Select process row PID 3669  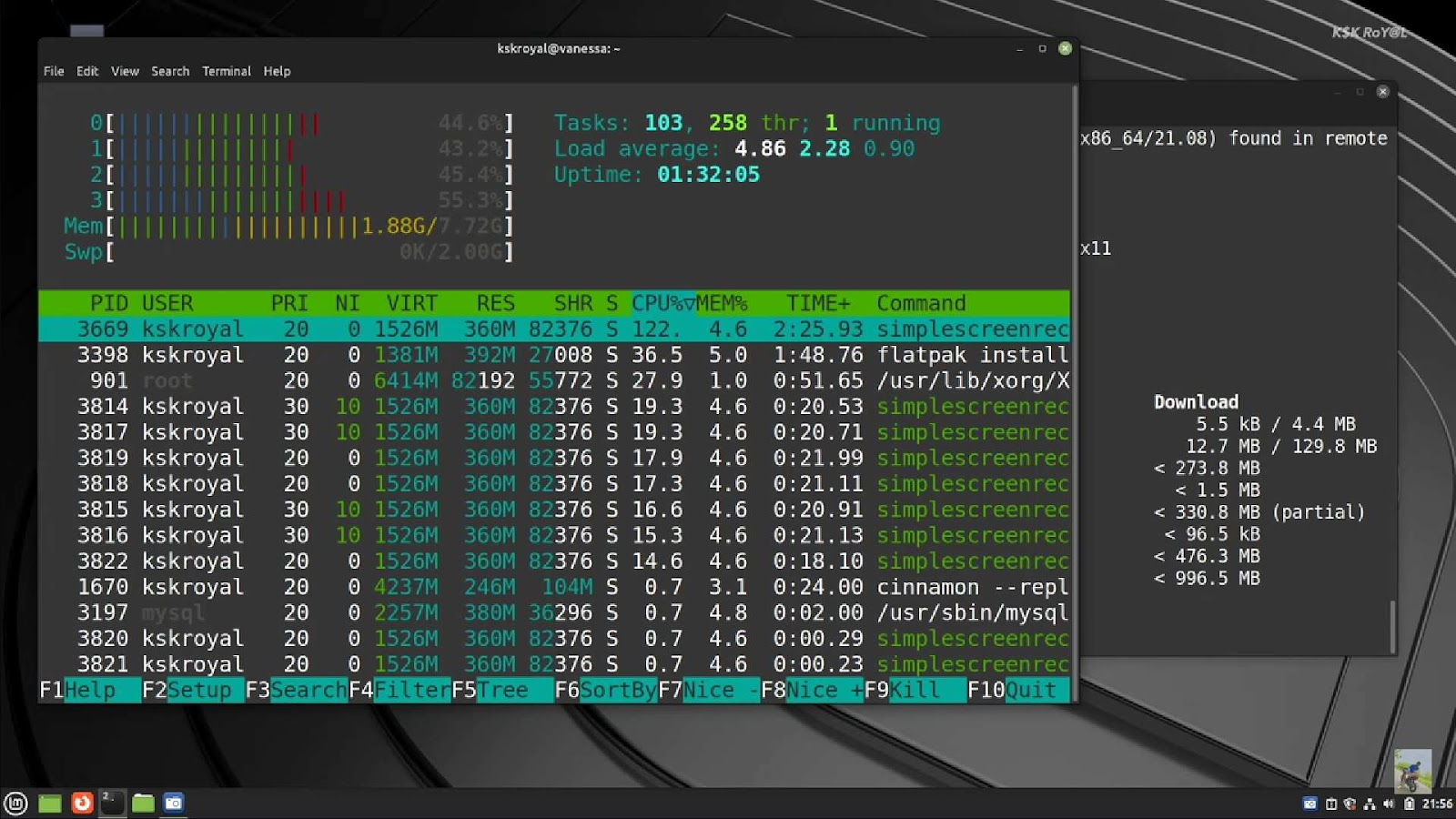[x=554, y=329]
